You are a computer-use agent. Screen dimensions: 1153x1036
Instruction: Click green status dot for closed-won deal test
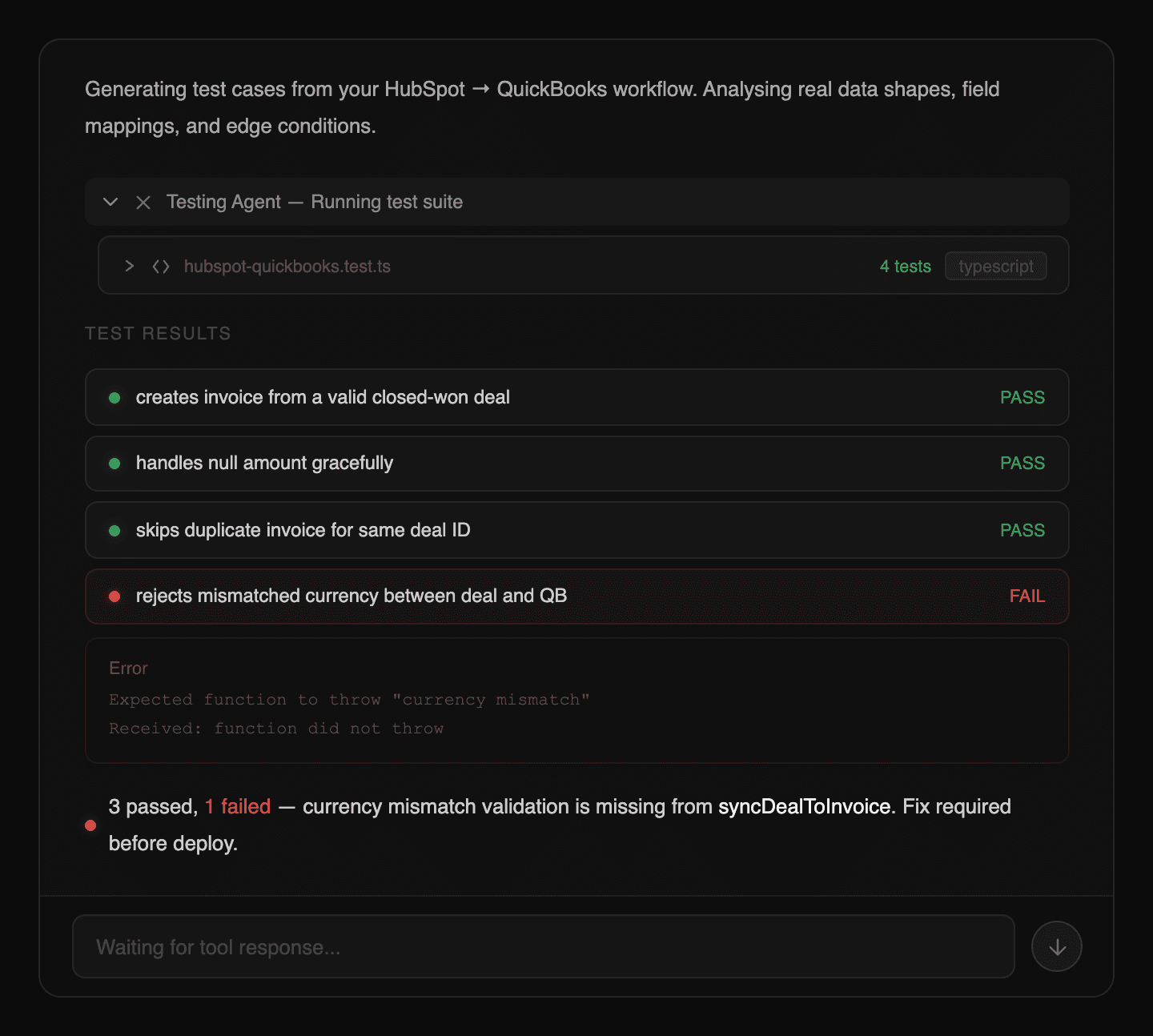(114, 398)
